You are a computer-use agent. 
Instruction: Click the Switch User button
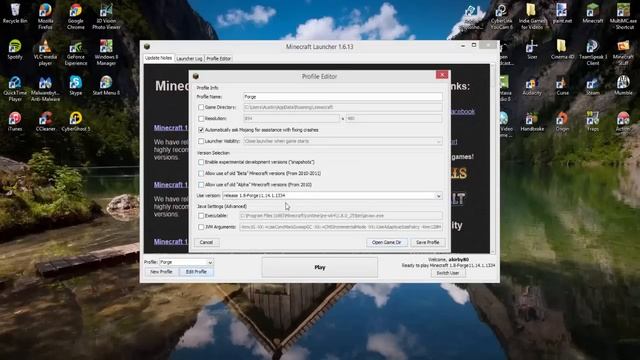click(x=448, y=273)
